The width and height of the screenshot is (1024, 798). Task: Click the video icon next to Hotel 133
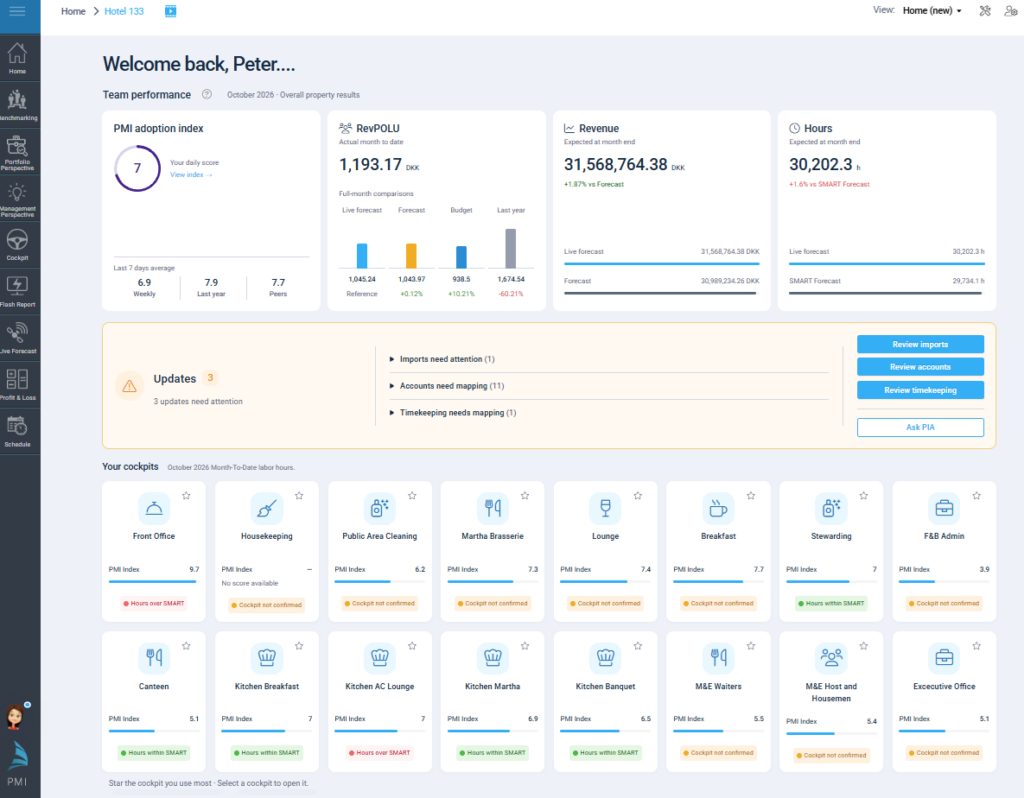pyautogui.click(x=170, y=11)
